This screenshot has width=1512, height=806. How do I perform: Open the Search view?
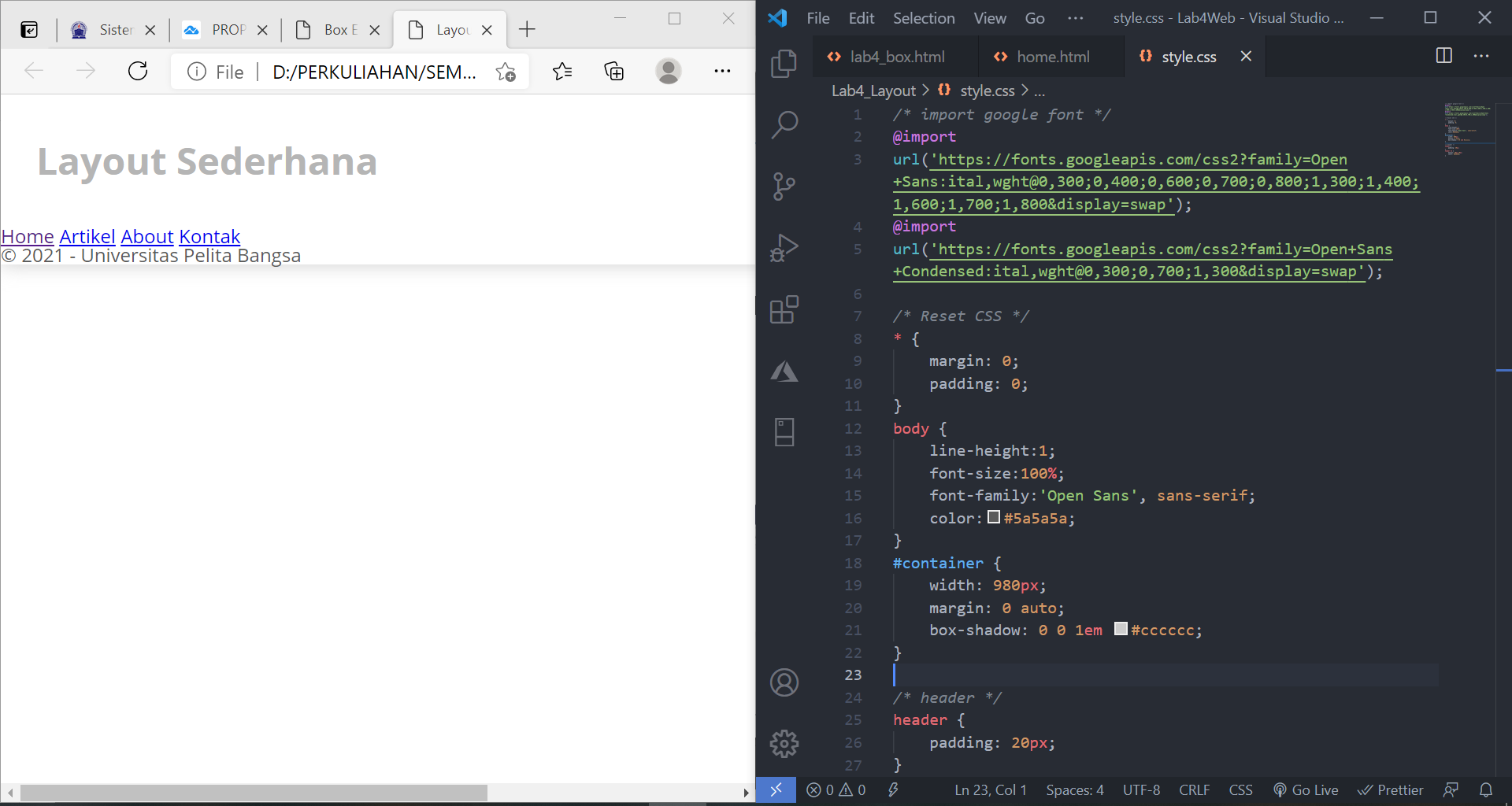tap(784, 124)
